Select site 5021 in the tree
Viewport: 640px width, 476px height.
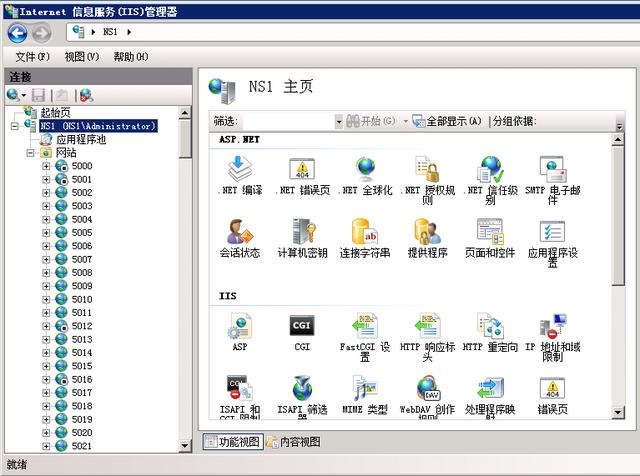pos(82,446)
